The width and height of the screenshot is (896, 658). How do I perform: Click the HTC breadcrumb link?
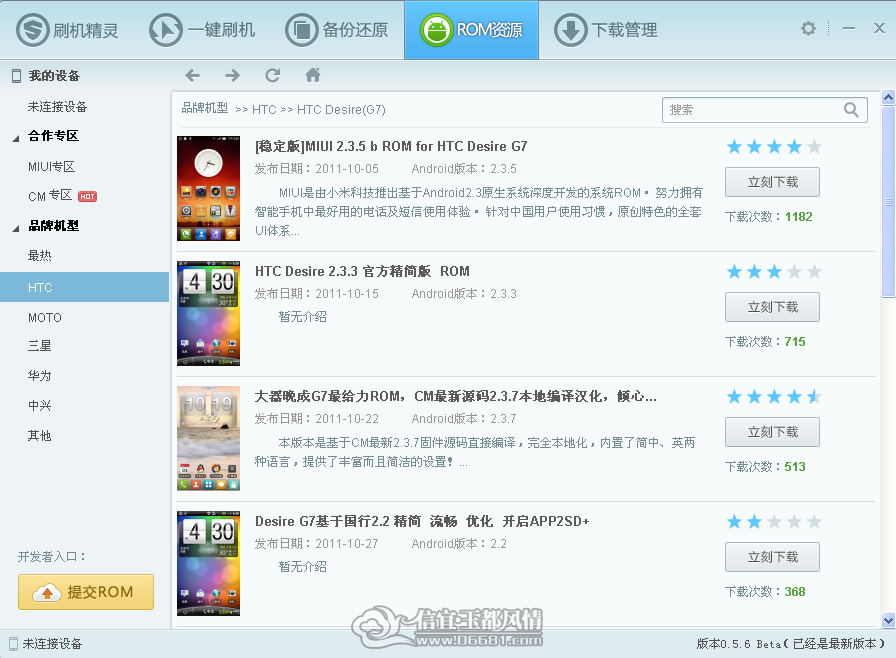264,109
